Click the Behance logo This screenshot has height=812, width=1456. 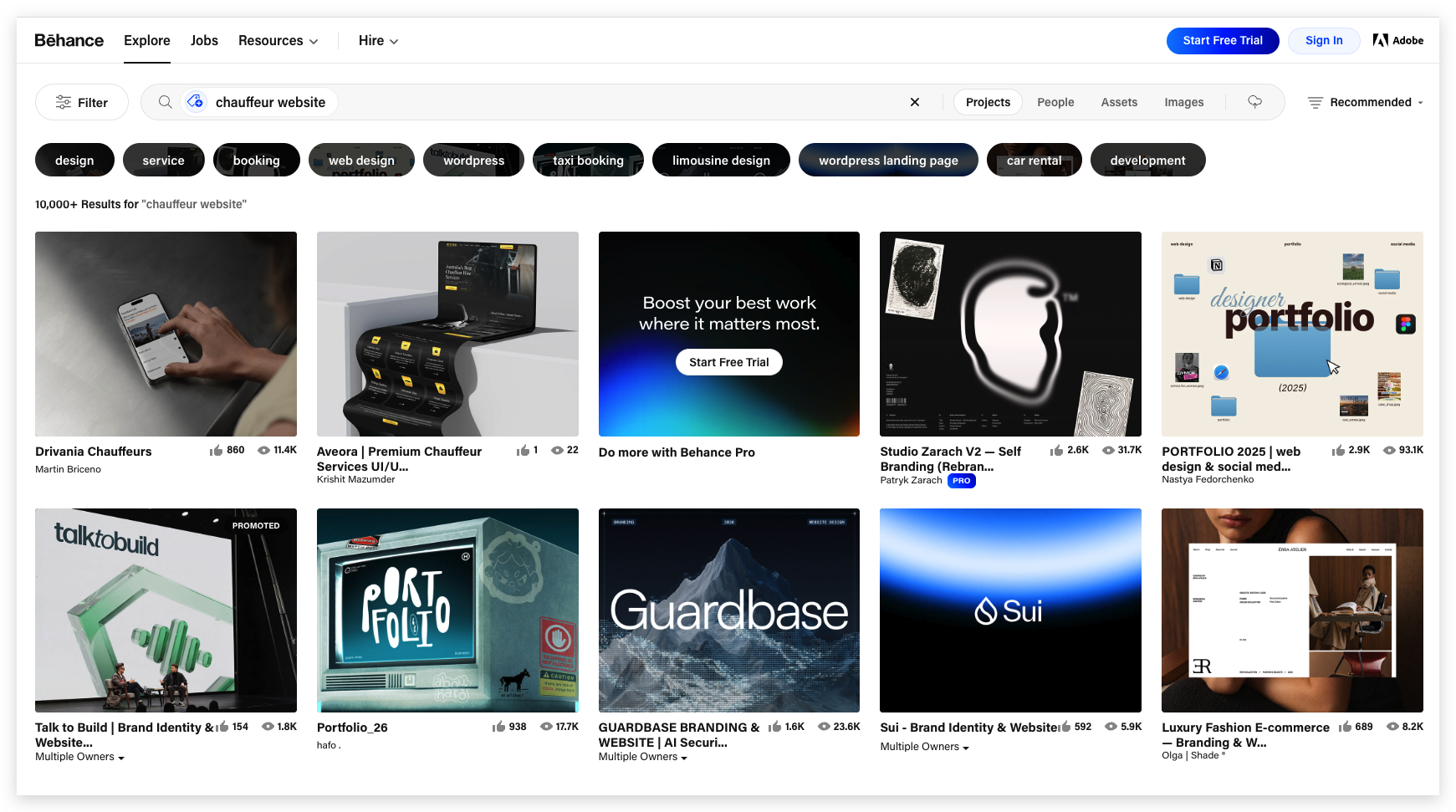(69, 40)
